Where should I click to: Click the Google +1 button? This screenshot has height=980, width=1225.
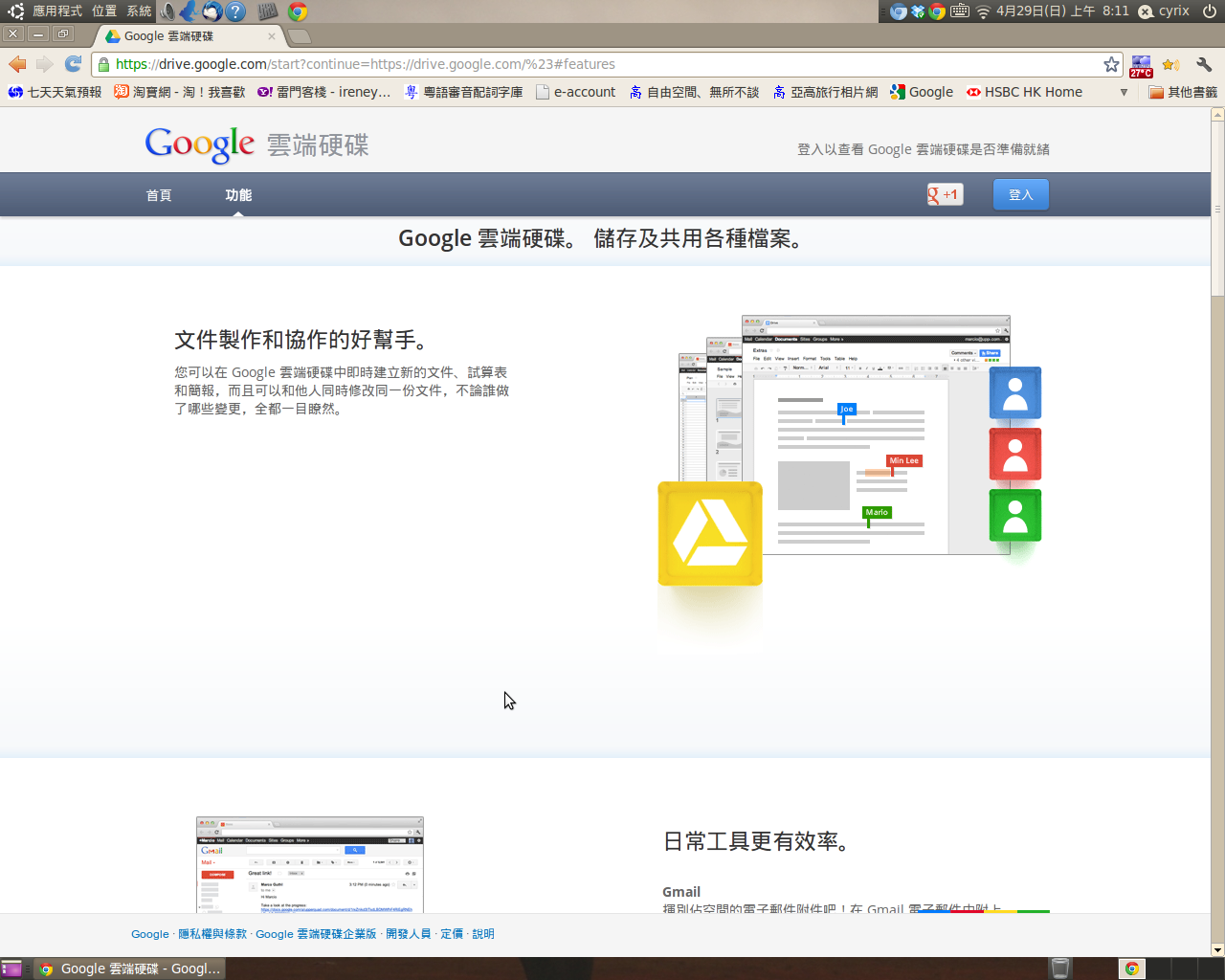945,194
